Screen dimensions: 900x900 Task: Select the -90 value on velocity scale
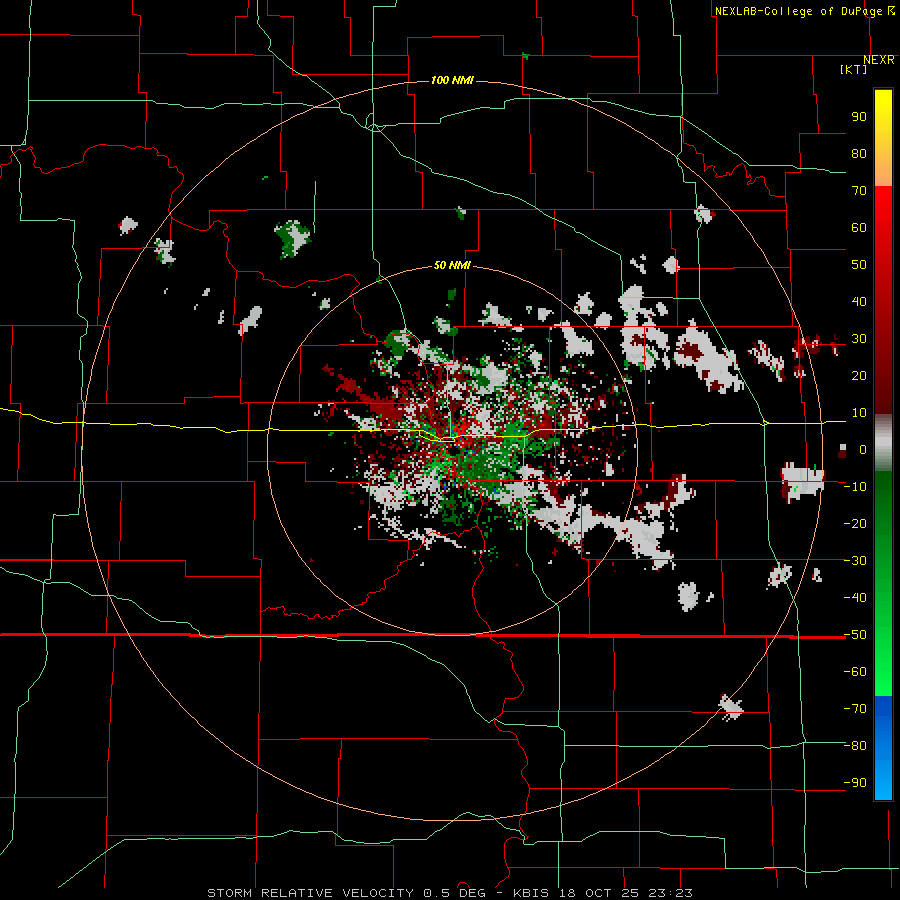click(x=855, y=783)
